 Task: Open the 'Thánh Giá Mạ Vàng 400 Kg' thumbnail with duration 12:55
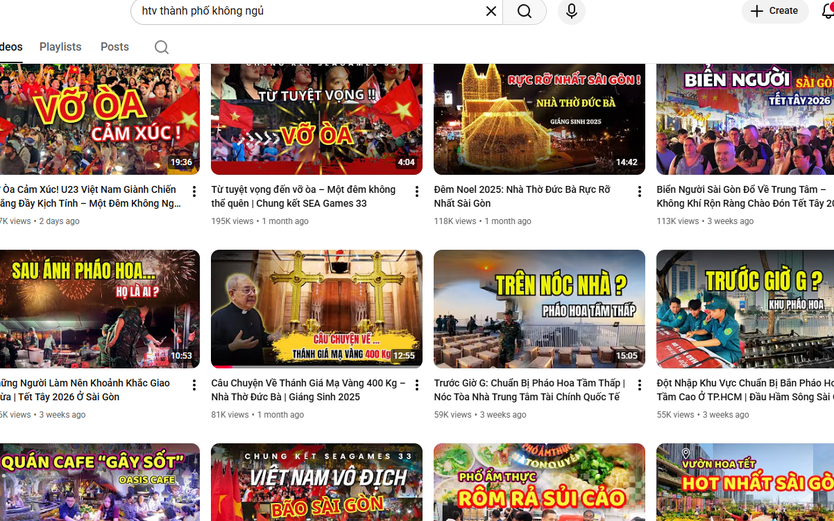pyautogui.click(x=316, y=309)
